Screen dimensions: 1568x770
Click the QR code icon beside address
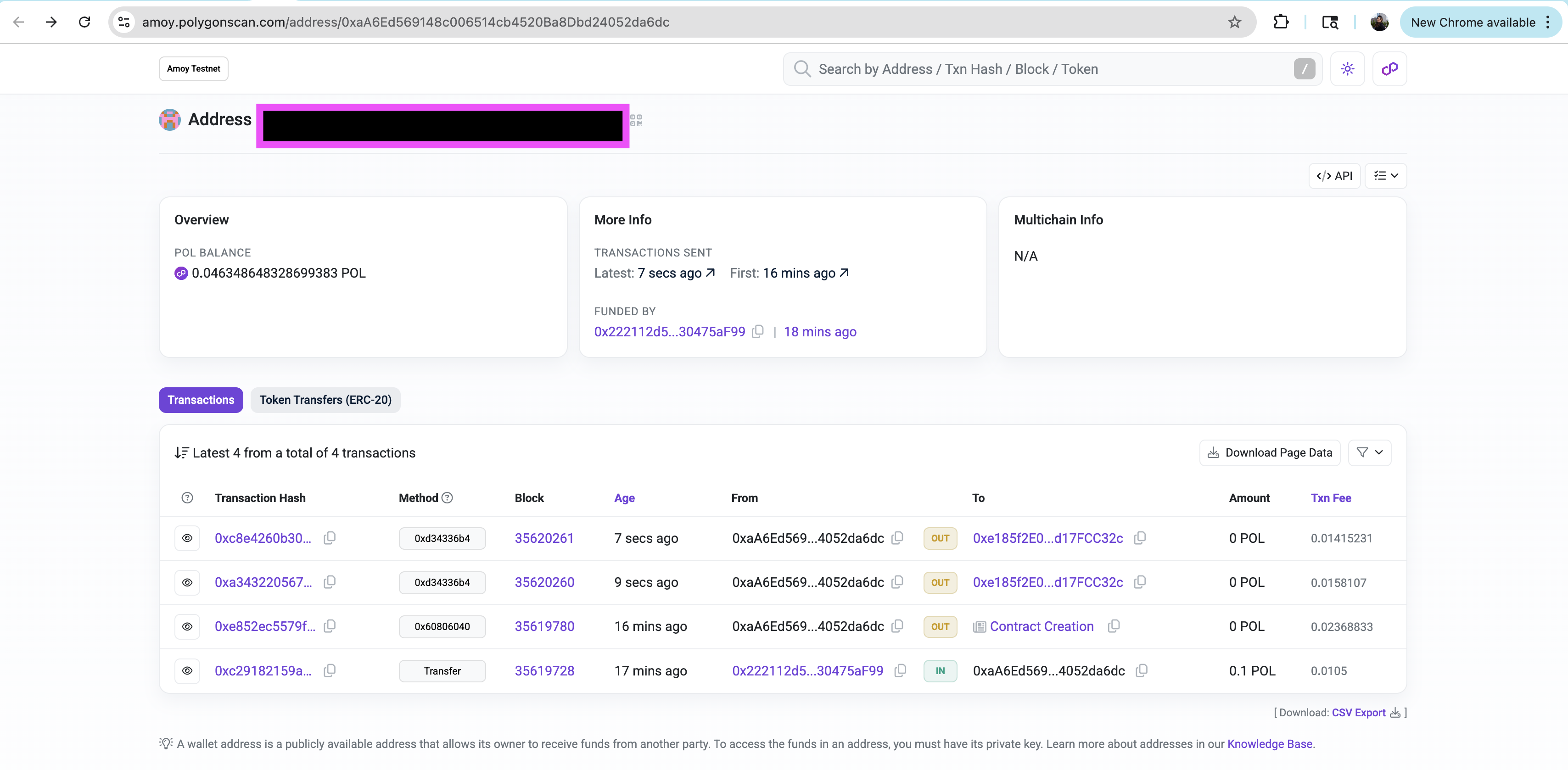635,120
